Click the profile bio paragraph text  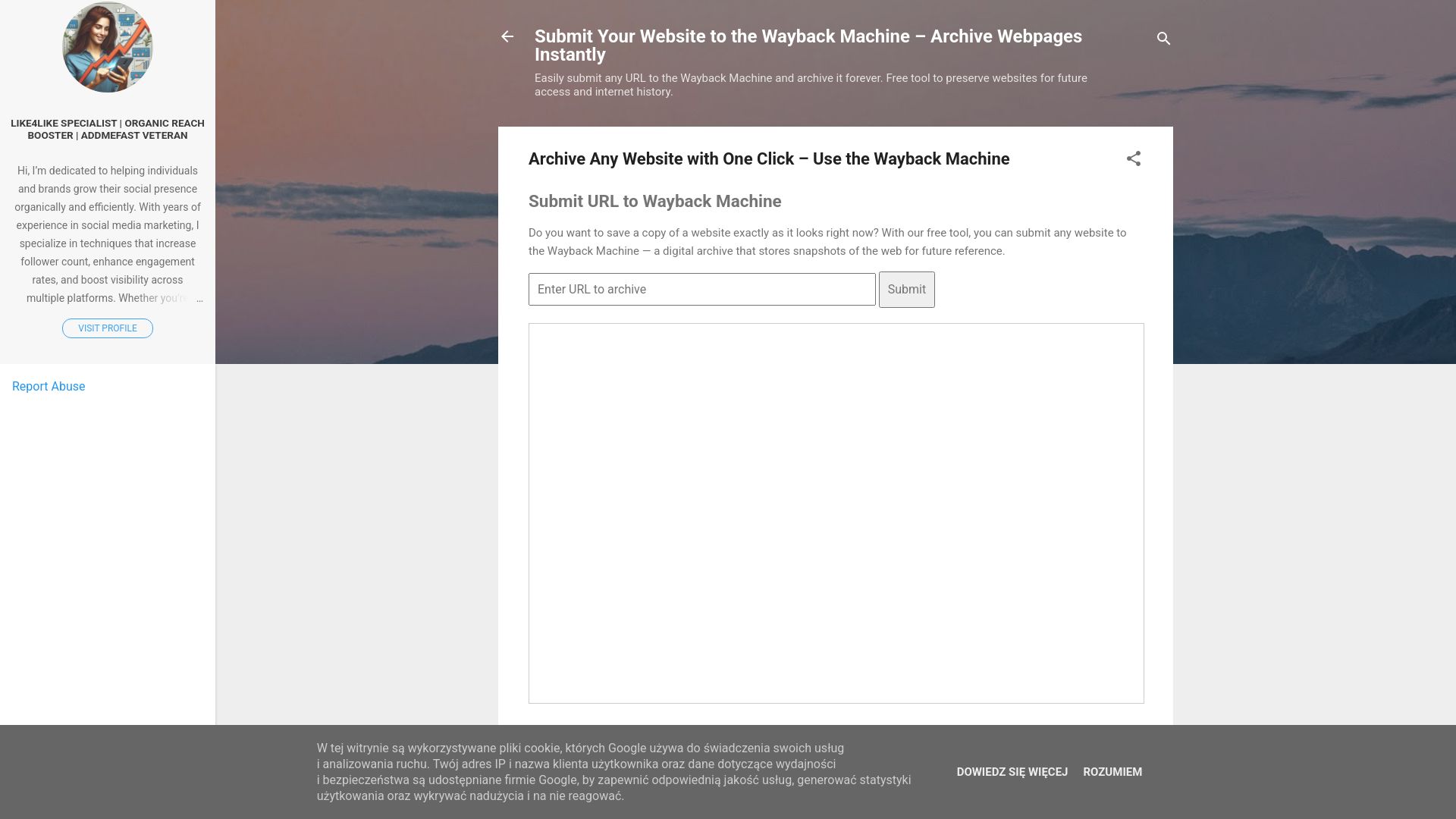click(x=107, y=225)
